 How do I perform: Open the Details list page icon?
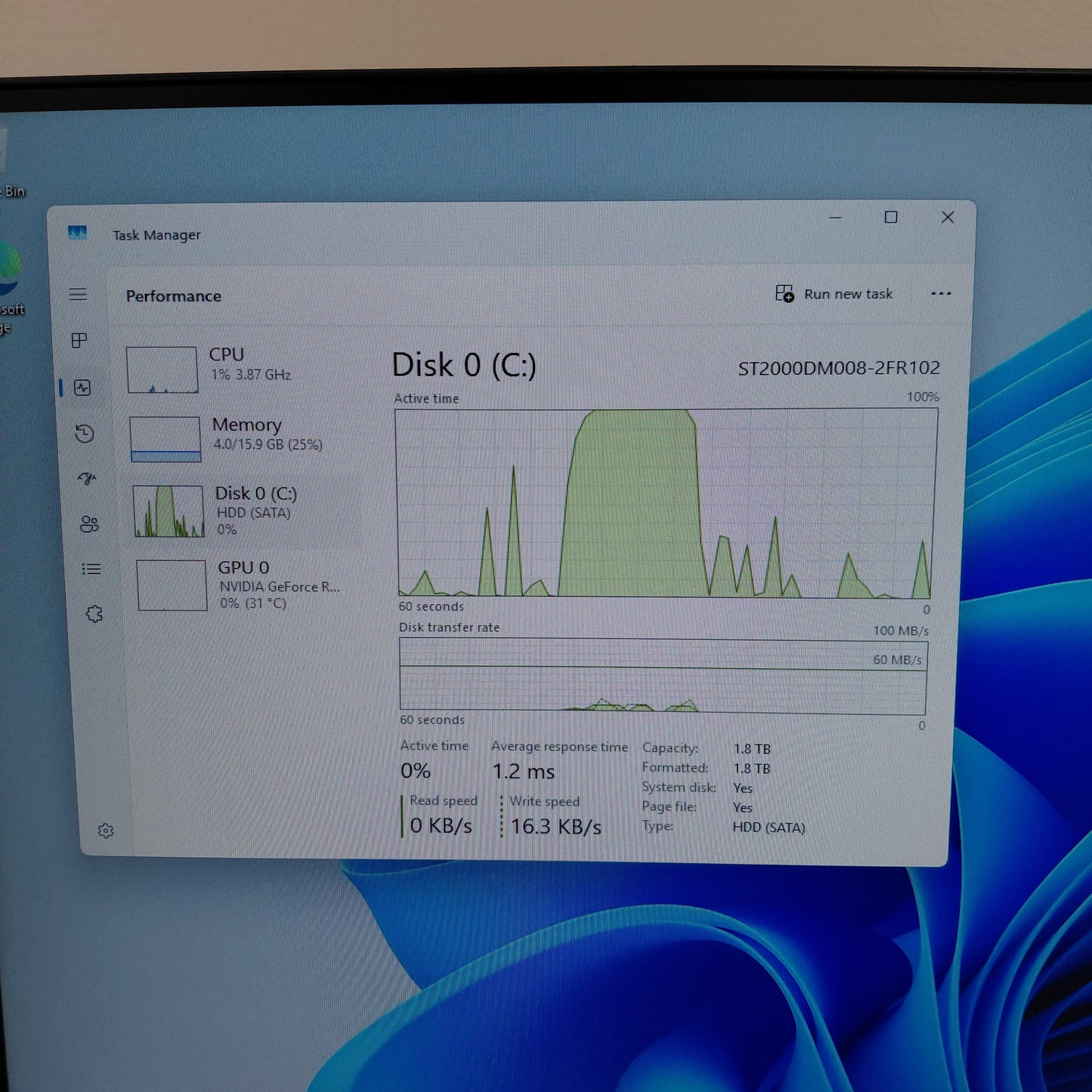(x=91, y=569)
